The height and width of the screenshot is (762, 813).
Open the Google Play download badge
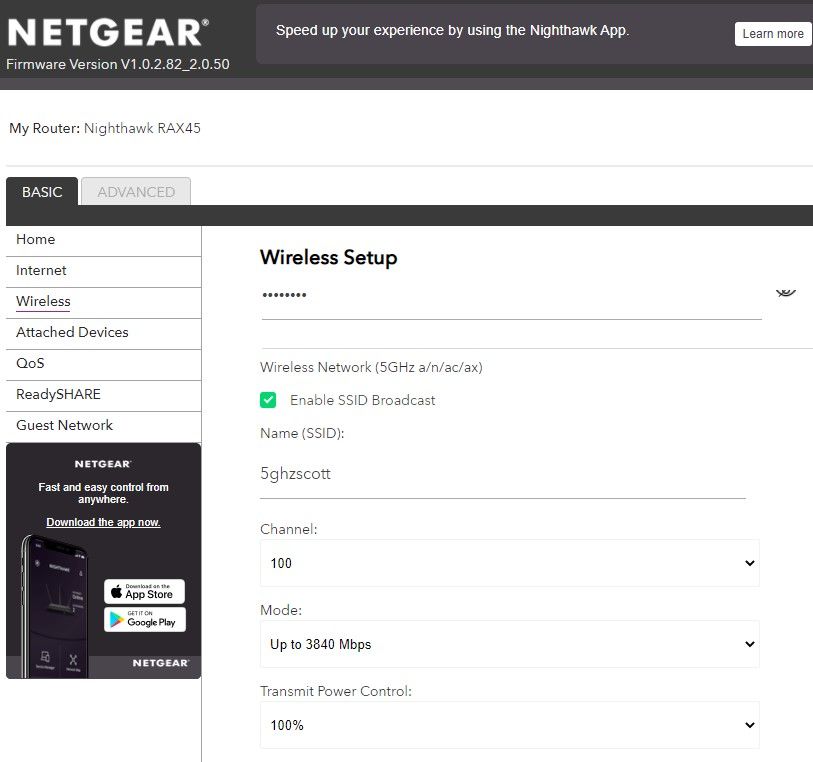click(143, 620)
